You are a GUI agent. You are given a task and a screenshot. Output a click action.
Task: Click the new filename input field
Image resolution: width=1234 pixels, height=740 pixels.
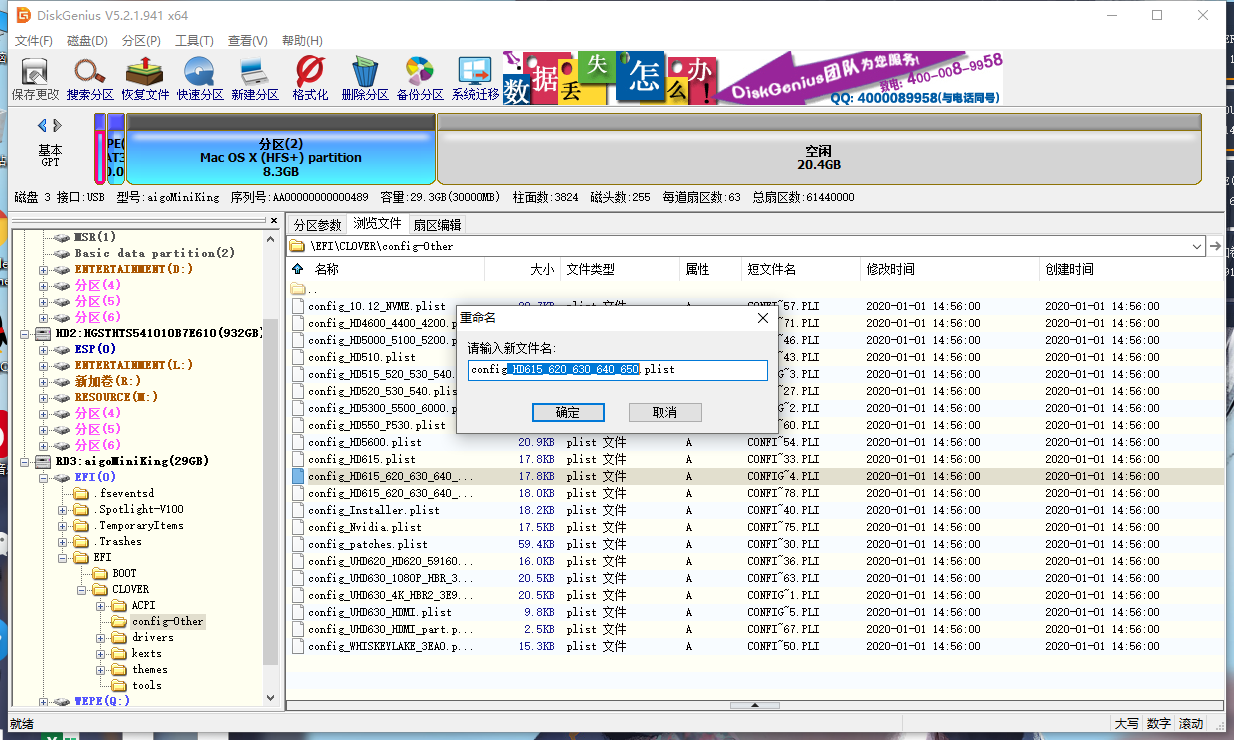click(617, 370)
